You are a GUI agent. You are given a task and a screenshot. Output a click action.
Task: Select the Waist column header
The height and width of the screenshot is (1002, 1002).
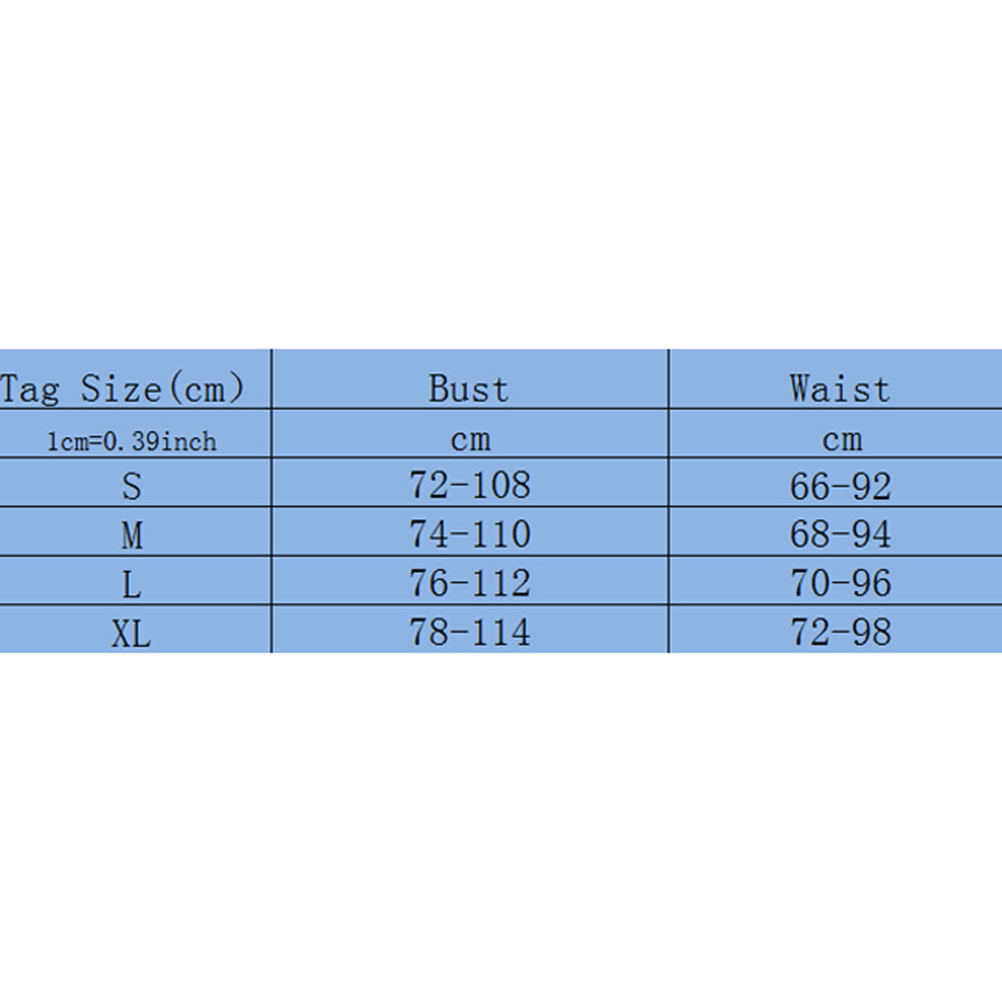[x=839, y=388]
